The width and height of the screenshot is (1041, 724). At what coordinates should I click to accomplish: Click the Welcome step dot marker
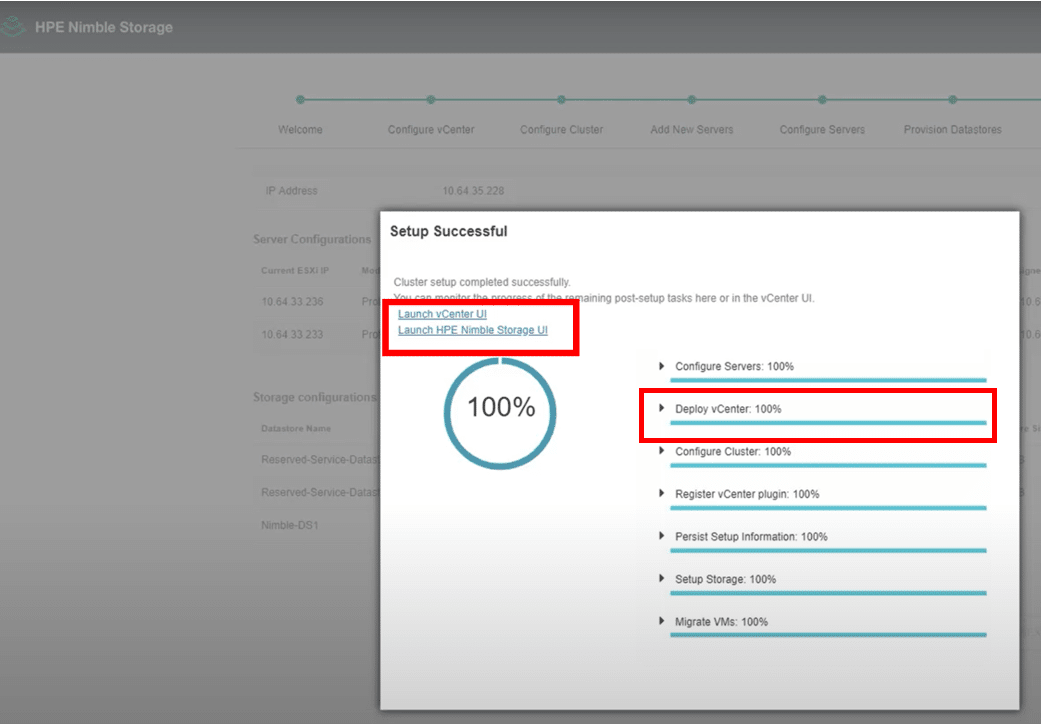pos(300,100)
